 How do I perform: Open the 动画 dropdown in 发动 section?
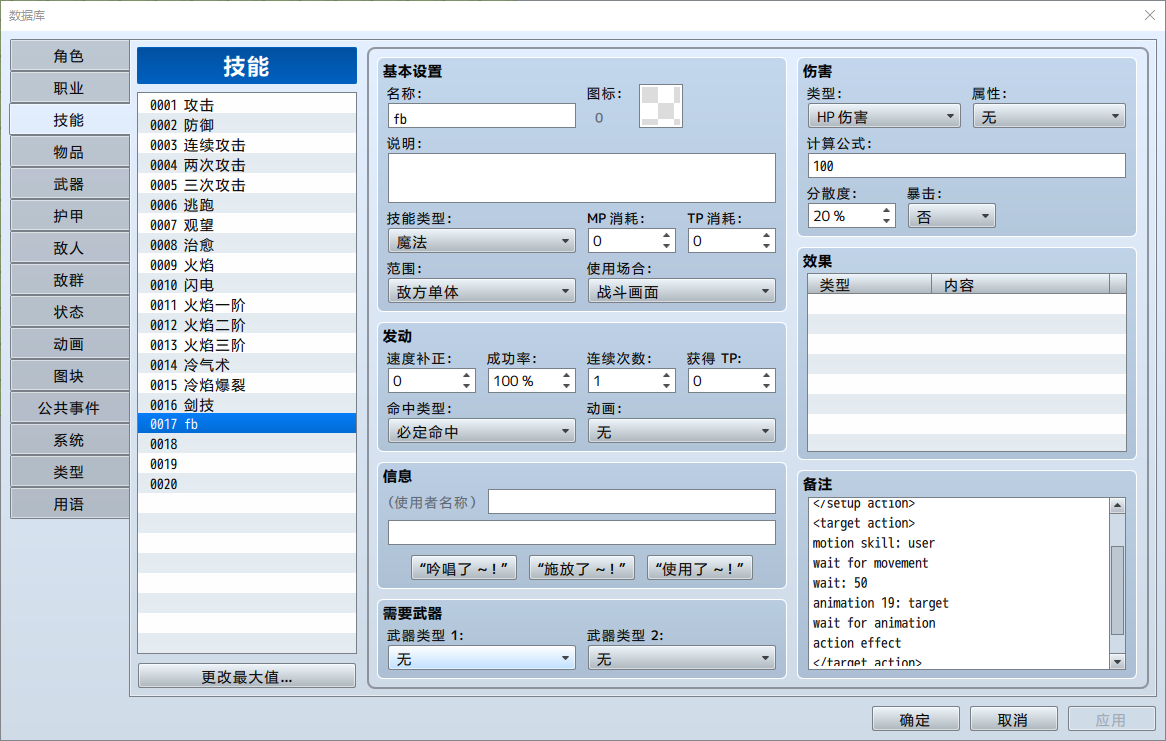[681, 432]
